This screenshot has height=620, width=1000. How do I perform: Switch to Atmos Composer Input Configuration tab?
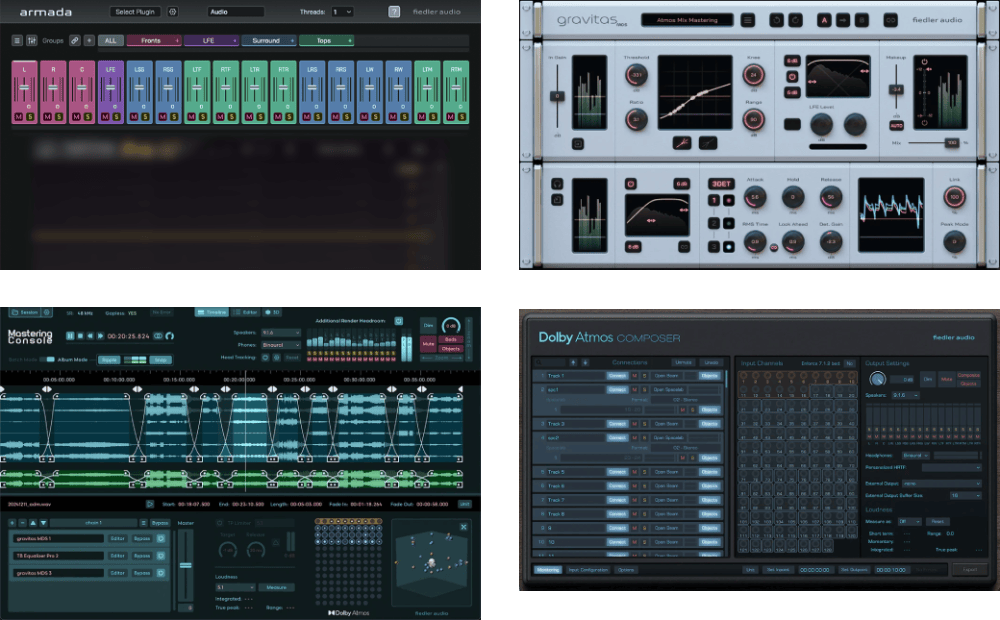(x=588, y=570)
